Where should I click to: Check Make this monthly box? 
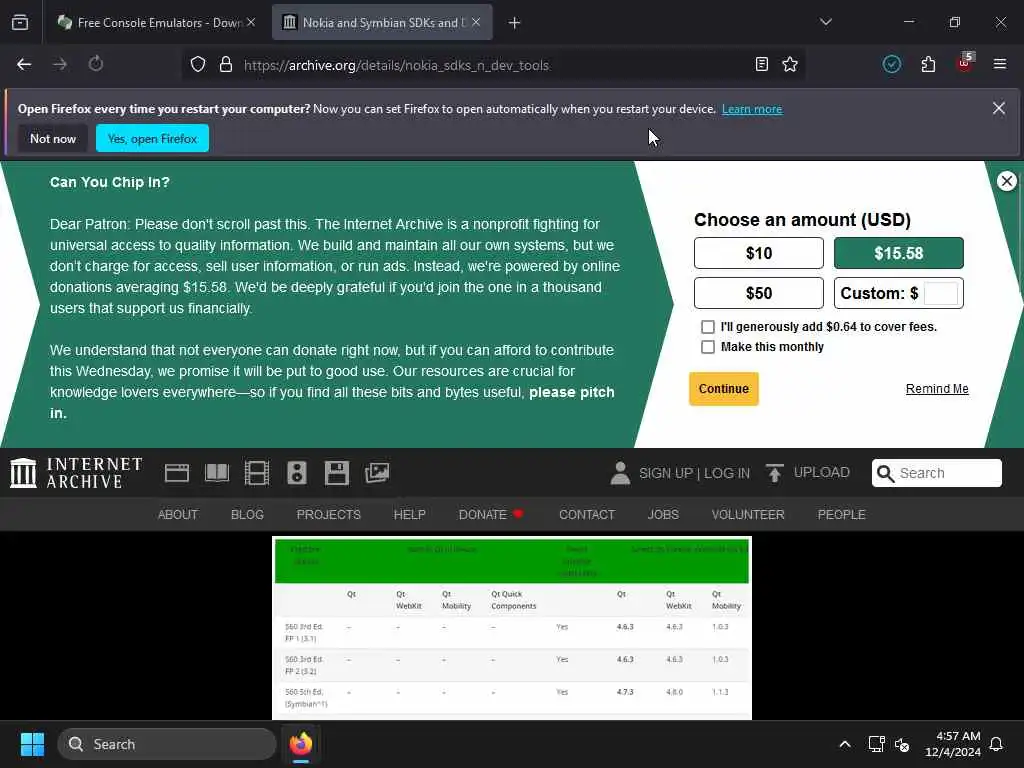coord(708,347)
